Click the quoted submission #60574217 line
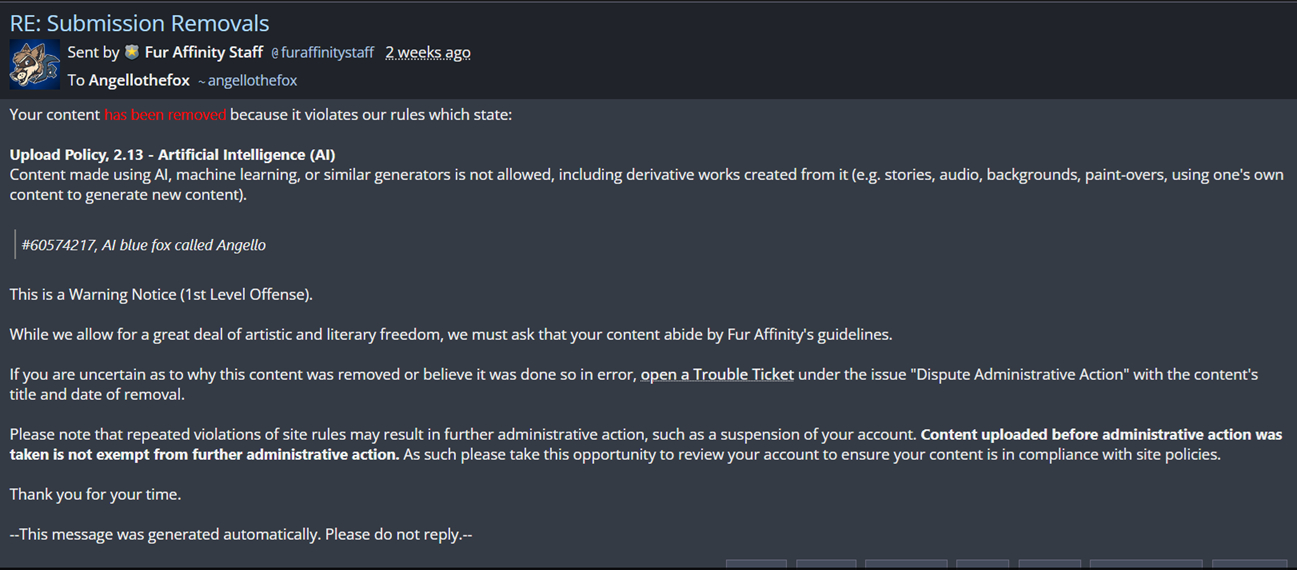 click(x=143, y=245)
